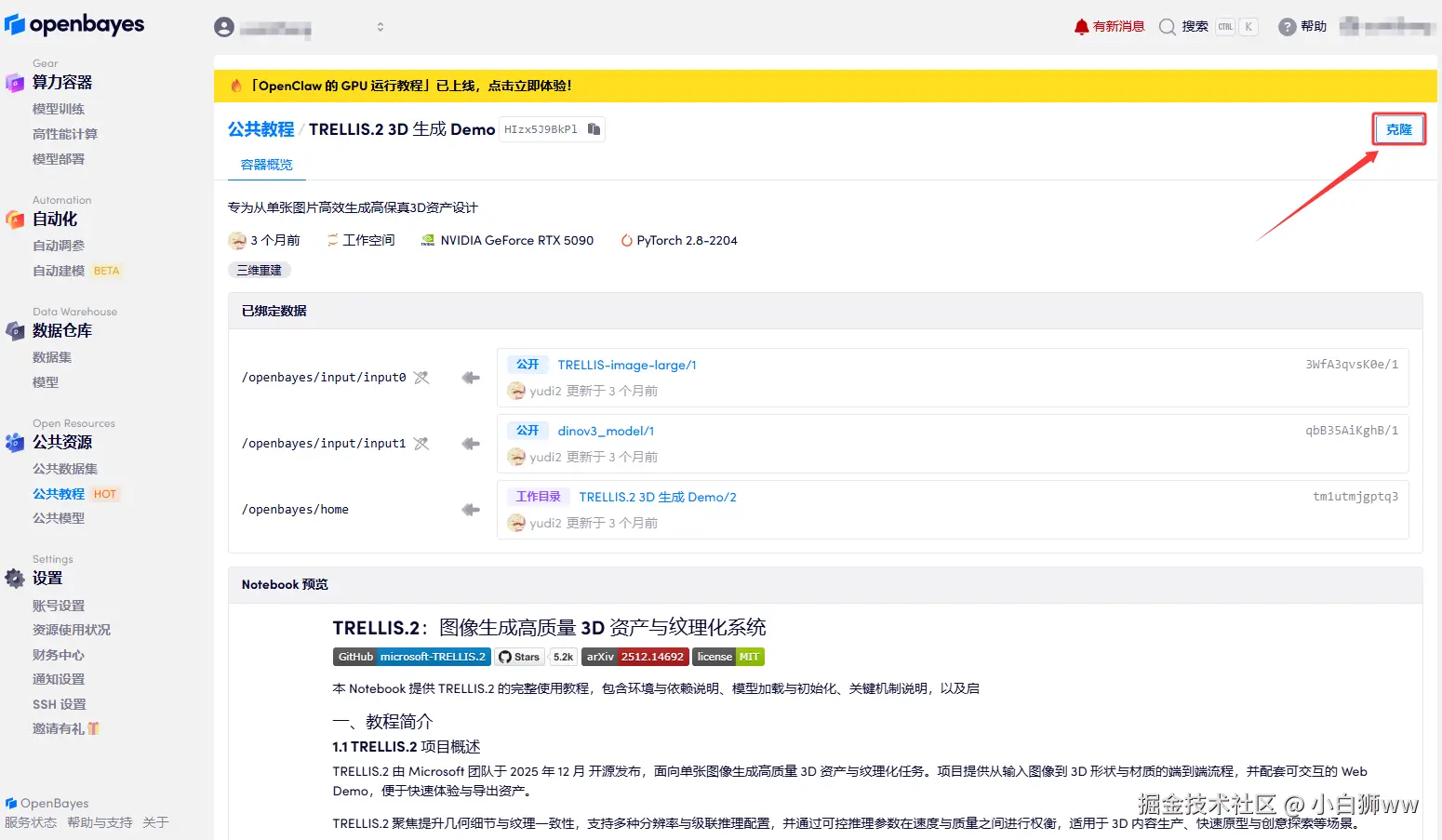Open 账号设置 in sidebar
This screenshot has width=1442, height=840.
point(59,606)
